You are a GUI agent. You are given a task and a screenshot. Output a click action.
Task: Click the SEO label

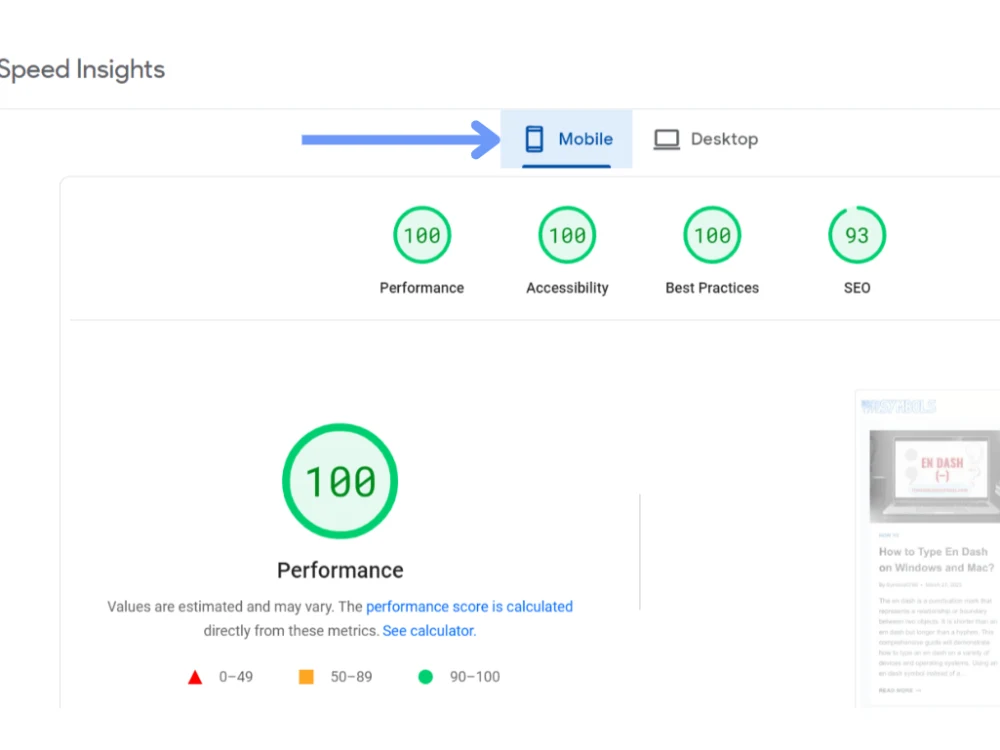click(857, 288)
